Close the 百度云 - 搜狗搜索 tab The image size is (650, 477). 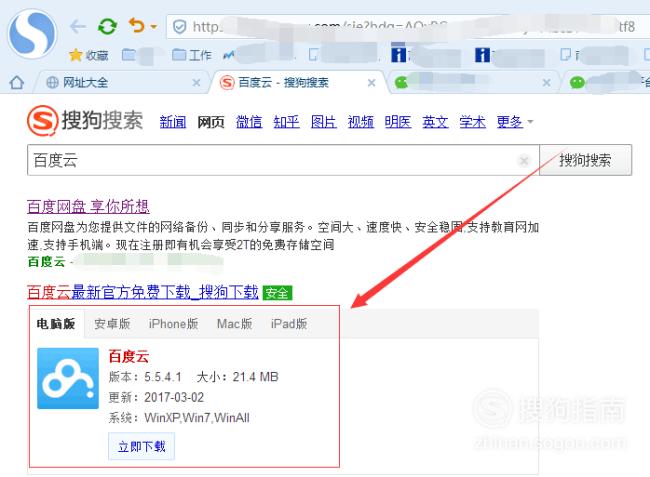coord(371,83)
